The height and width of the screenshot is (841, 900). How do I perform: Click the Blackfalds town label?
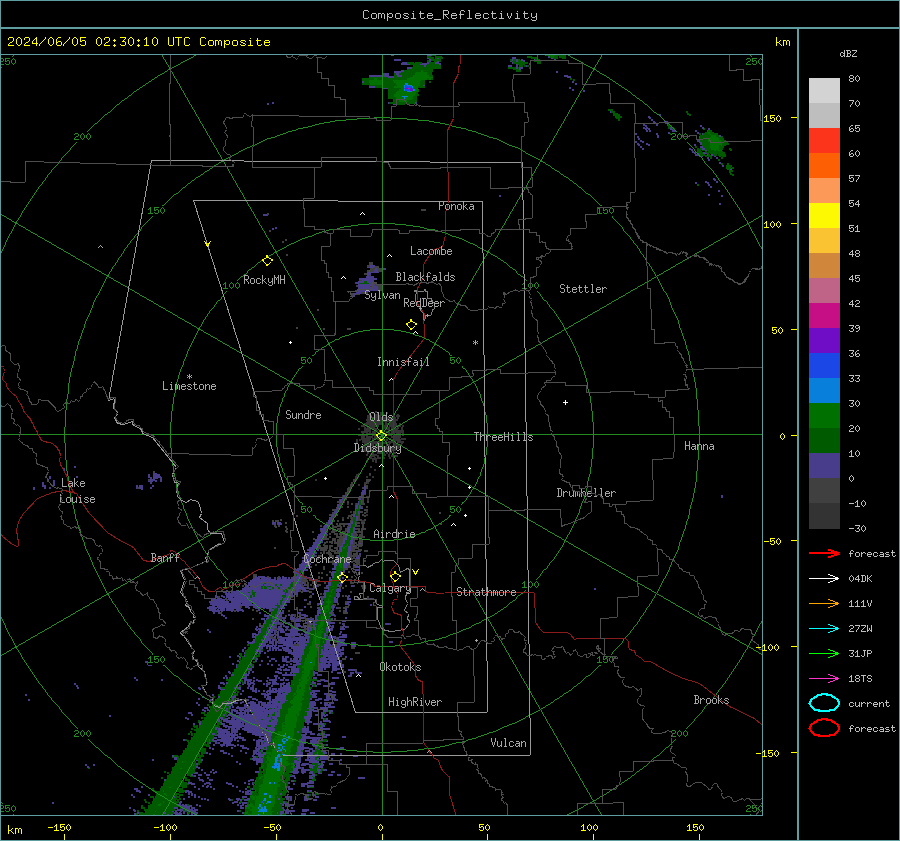coord(425,277)
